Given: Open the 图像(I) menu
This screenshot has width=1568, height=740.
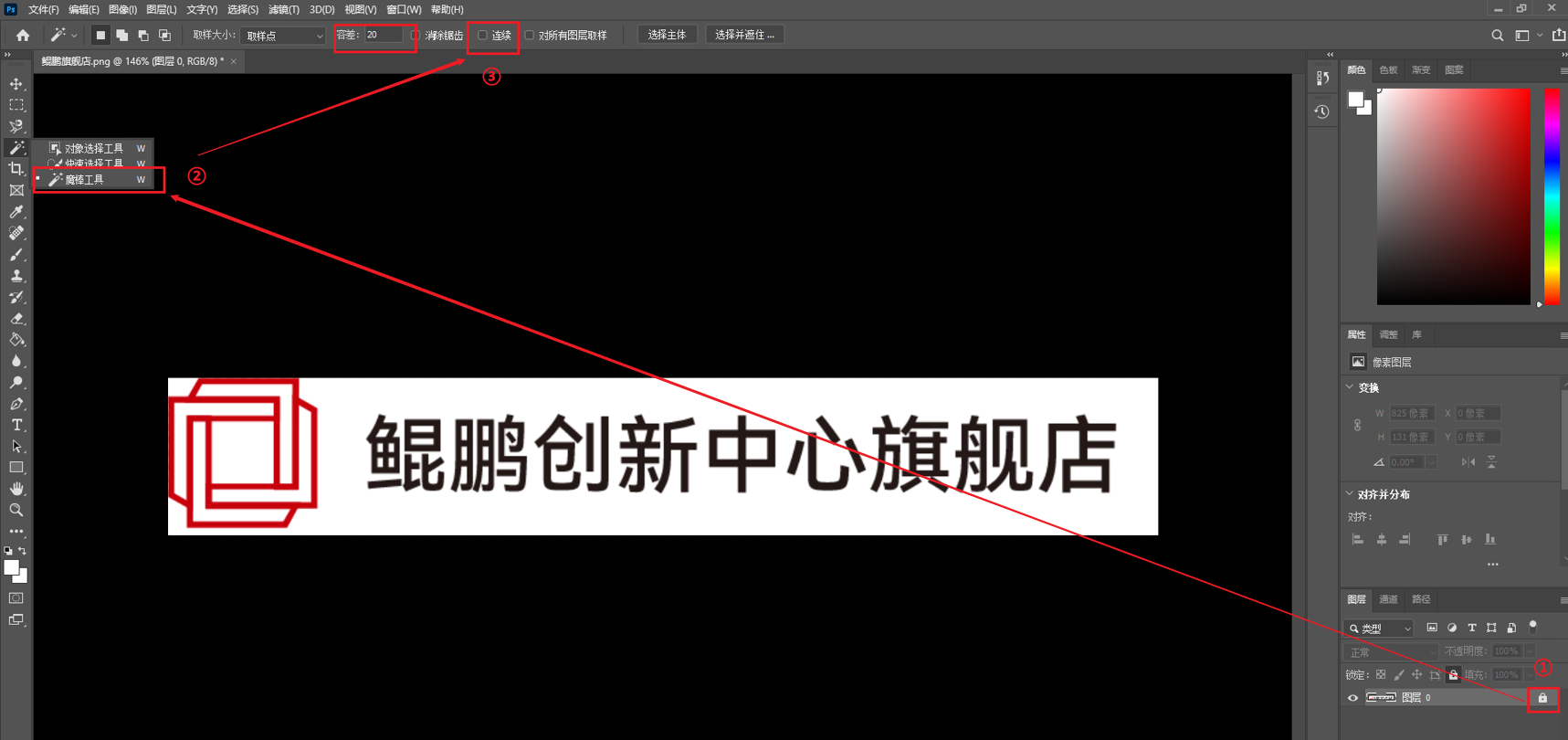Looking at the screenshot, I should coord(122,9).
